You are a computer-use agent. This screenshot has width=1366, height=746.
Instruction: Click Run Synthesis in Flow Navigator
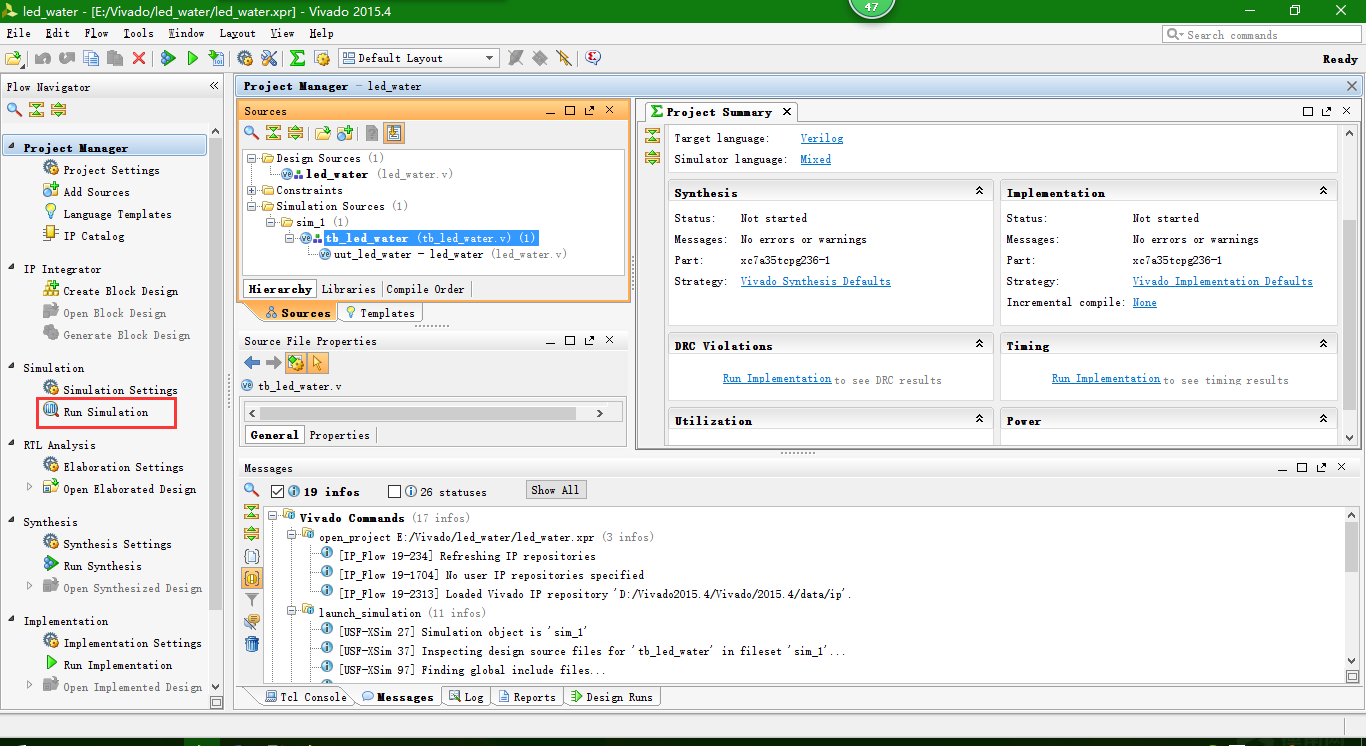click(102, 566)
